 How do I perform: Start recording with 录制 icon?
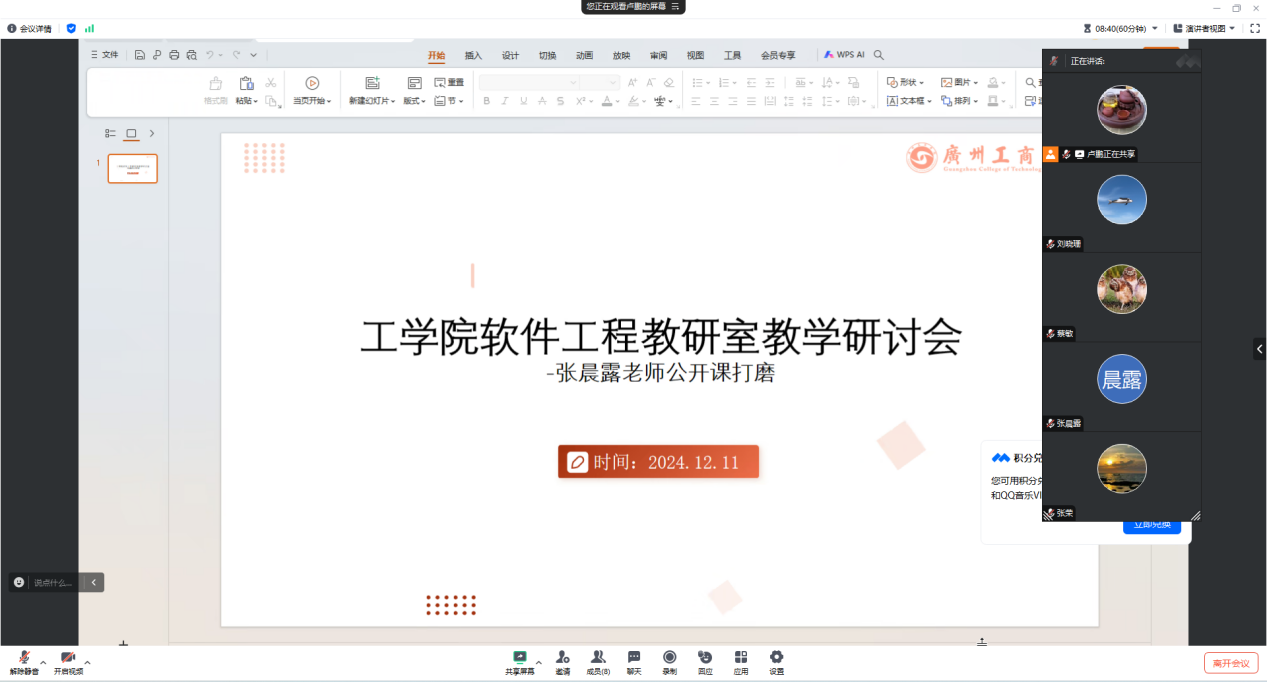pyautogui.click(x=669, y=661)
